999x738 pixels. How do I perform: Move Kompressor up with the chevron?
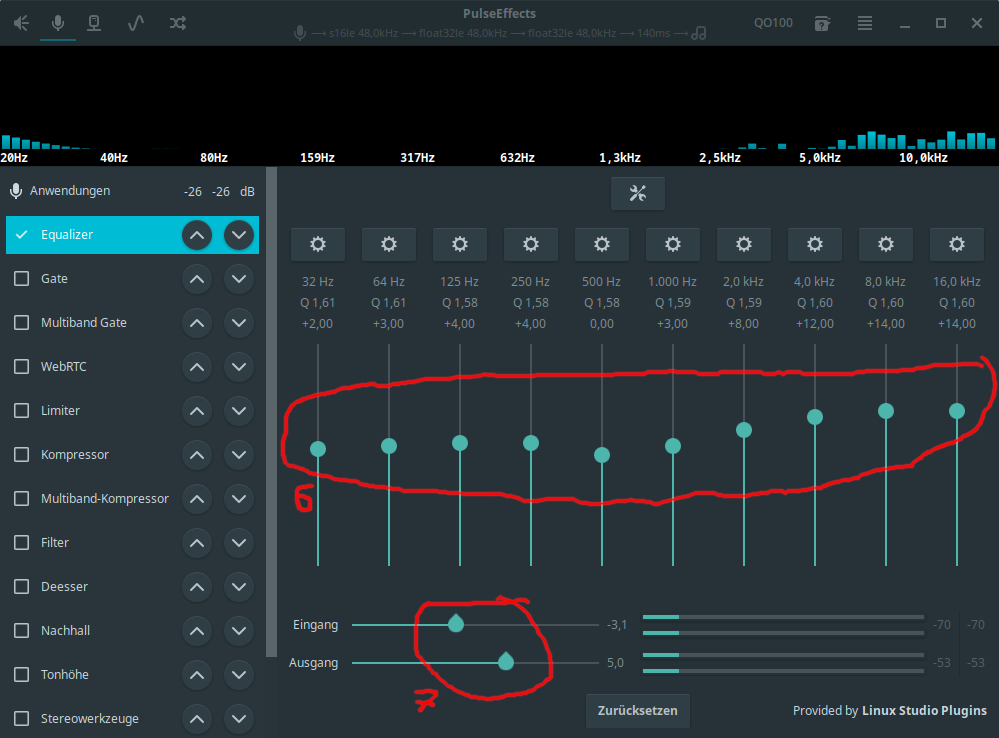click(197, 455)
